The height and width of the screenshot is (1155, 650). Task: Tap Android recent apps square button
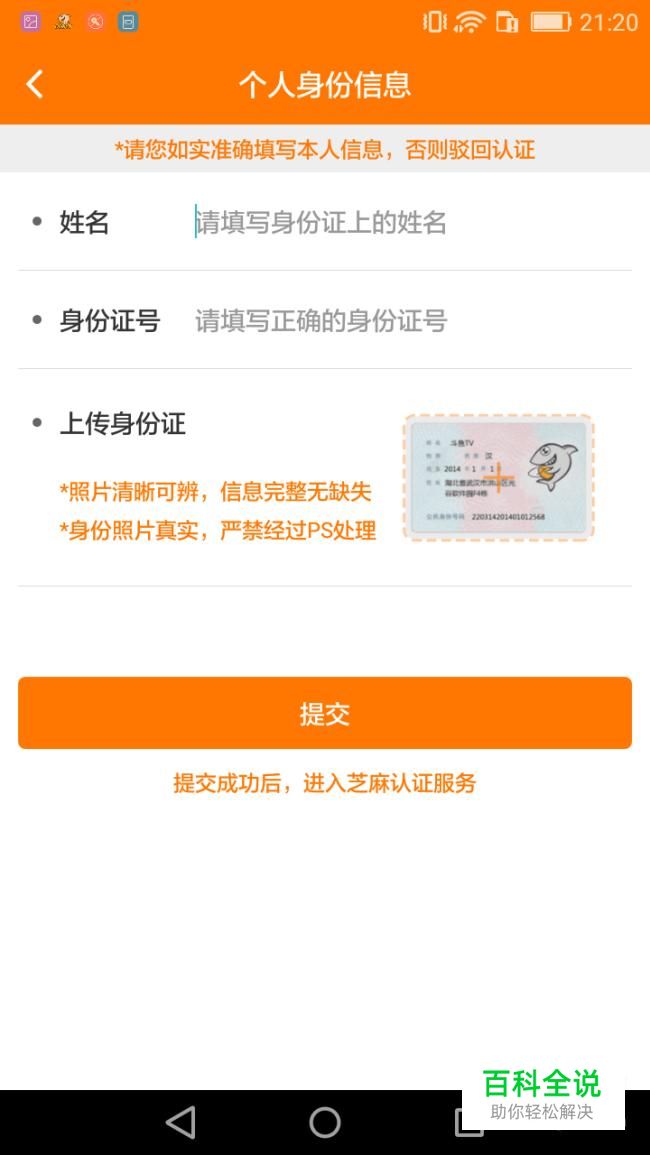pos(469,1123)
